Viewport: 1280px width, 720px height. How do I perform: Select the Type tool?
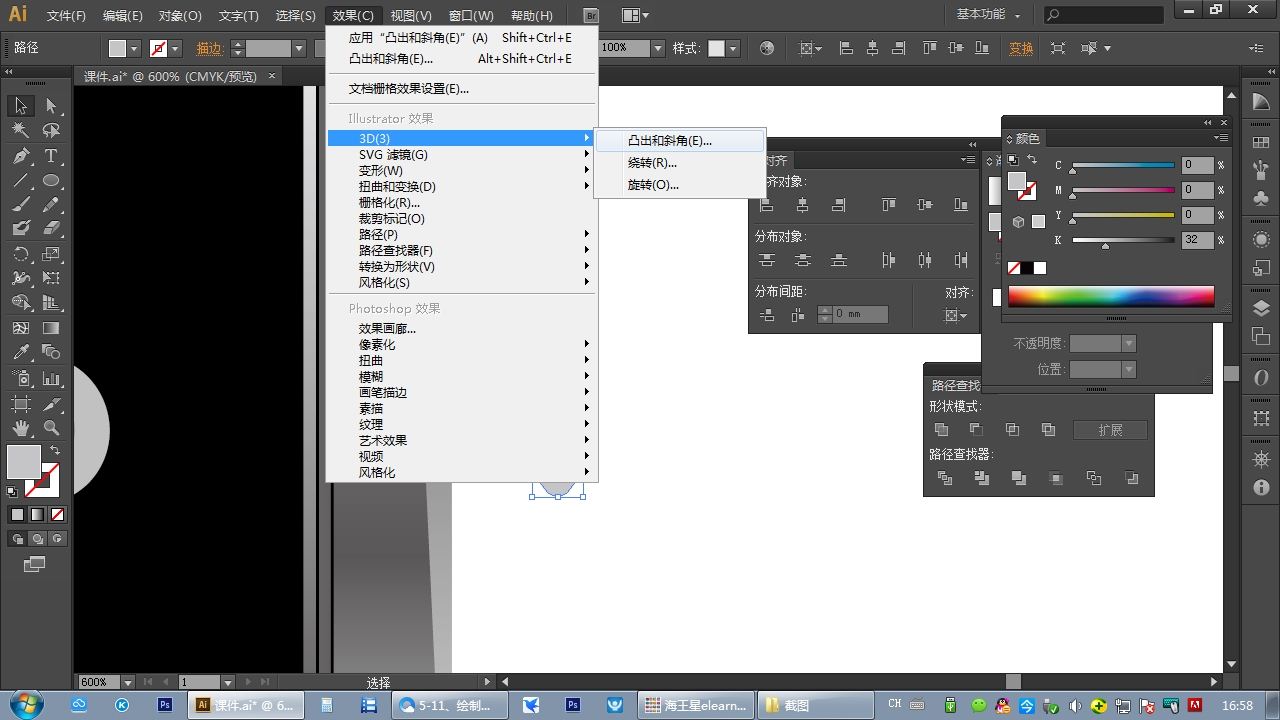tap(51, 156)
